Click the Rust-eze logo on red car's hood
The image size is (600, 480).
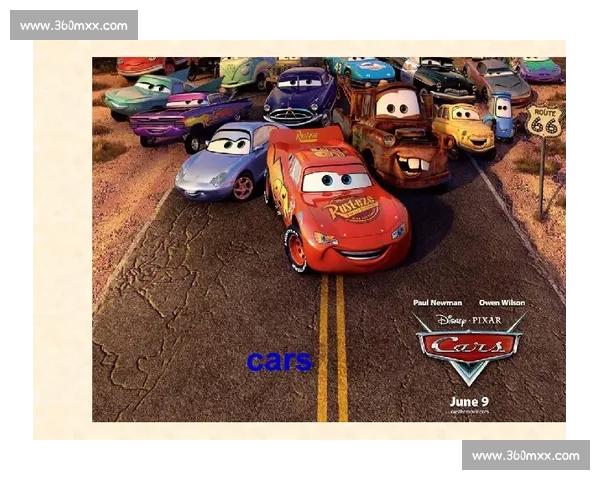point(352,209)
